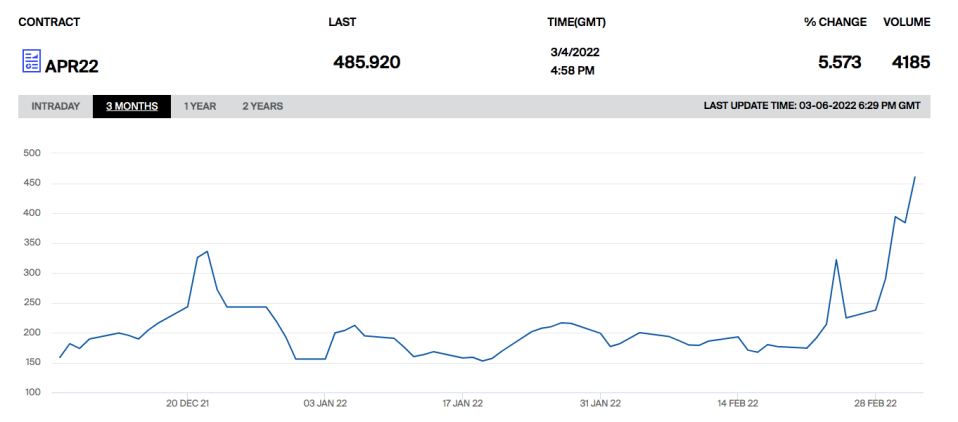Switch to the INTRADAY chart tab
958x422 pixels.
click(55, 106)
